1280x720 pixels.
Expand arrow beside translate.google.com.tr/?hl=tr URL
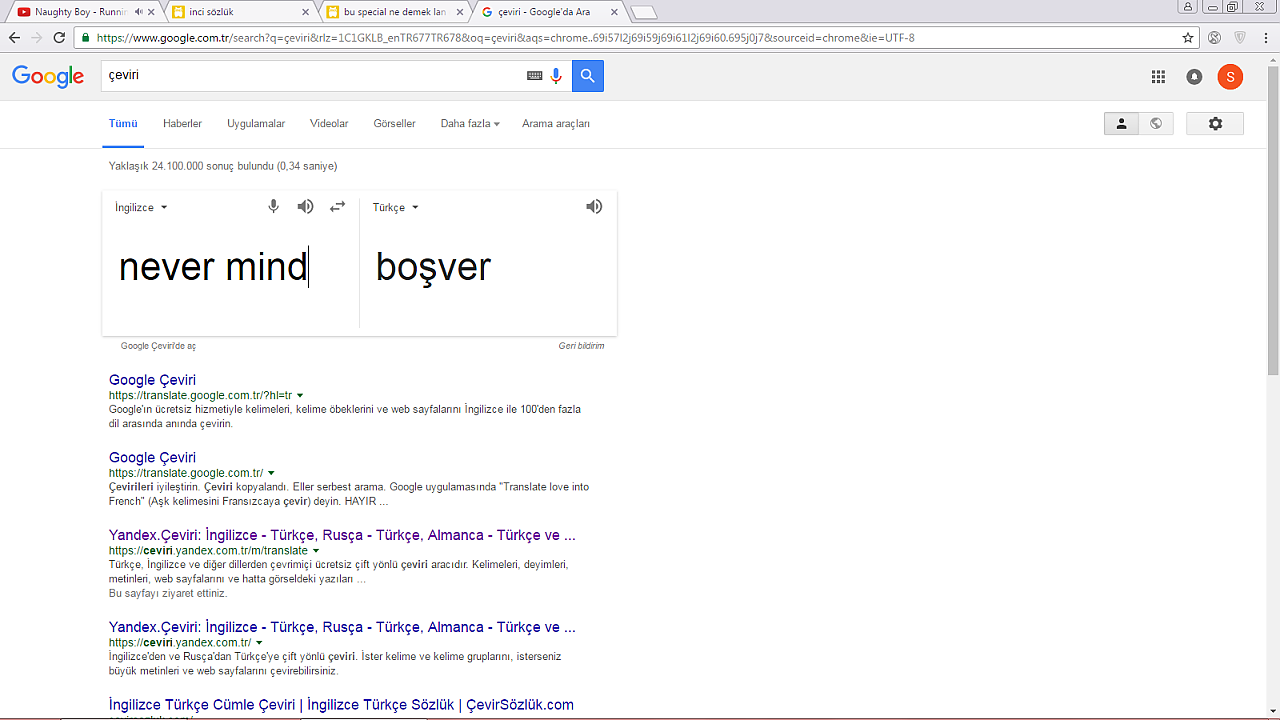point(300,396)
